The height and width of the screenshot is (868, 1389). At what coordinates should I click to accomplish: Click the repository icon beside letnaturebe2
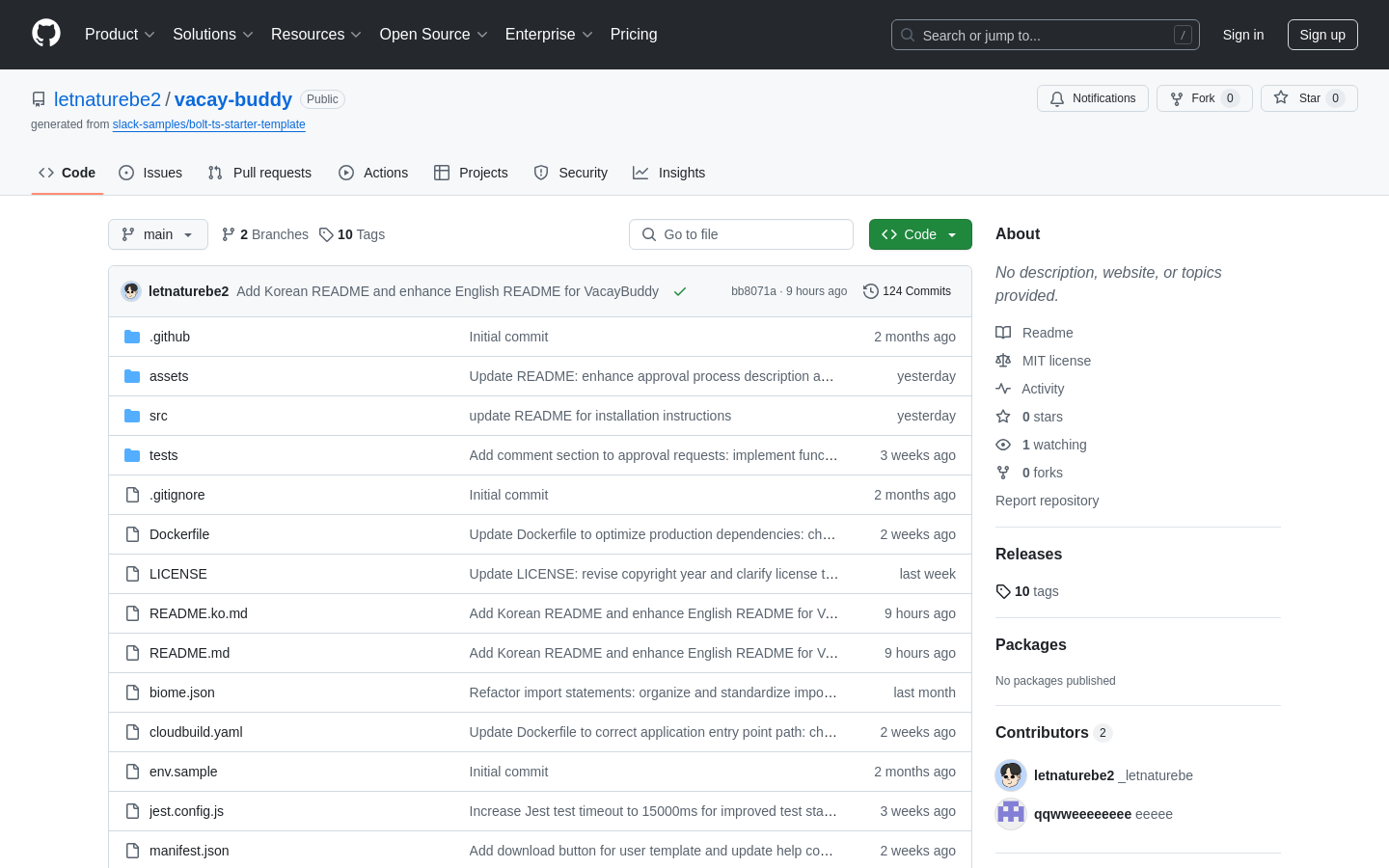point(39,99)
